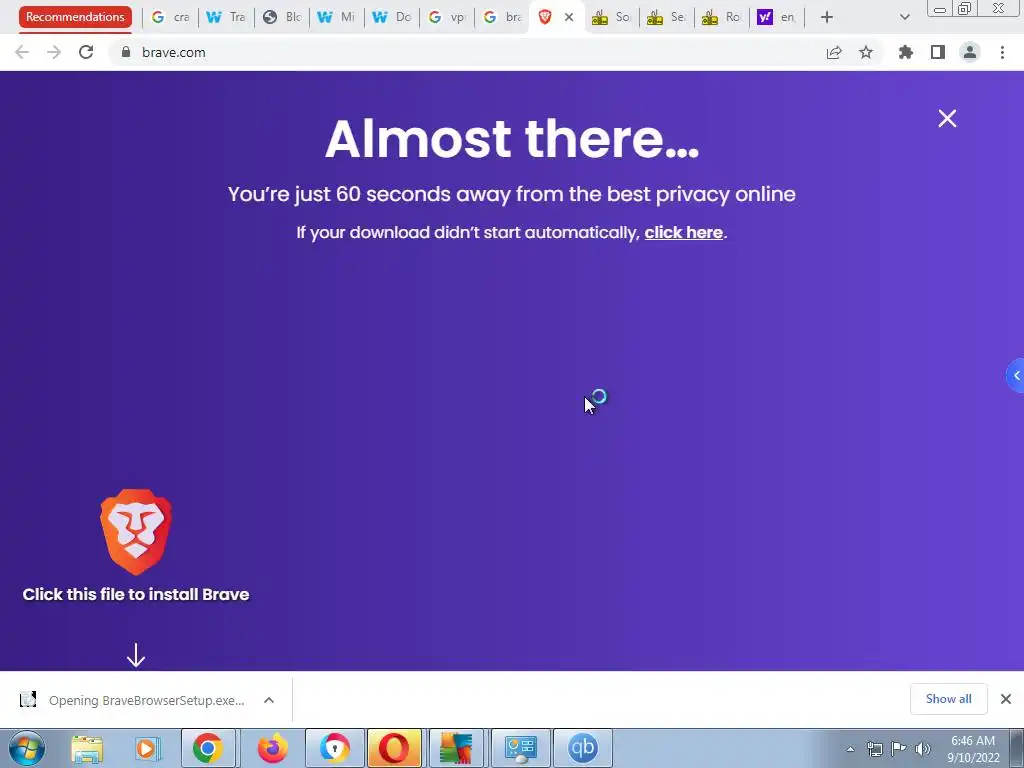
Task: Click the Action Center flag icon
Action: [899, 749]
